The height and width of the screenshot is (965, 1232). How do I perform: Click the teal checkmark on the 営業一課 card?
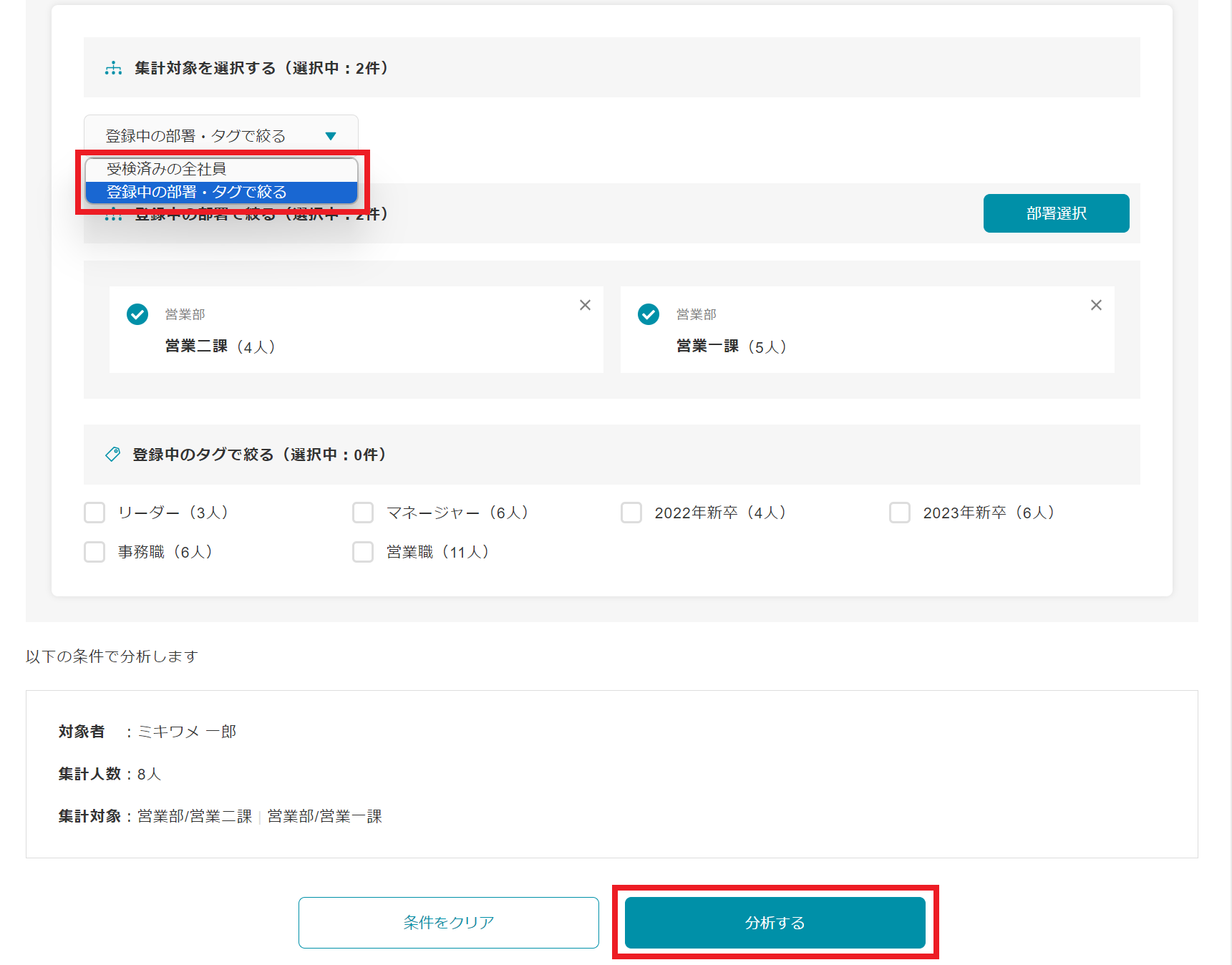coord(648,314)
